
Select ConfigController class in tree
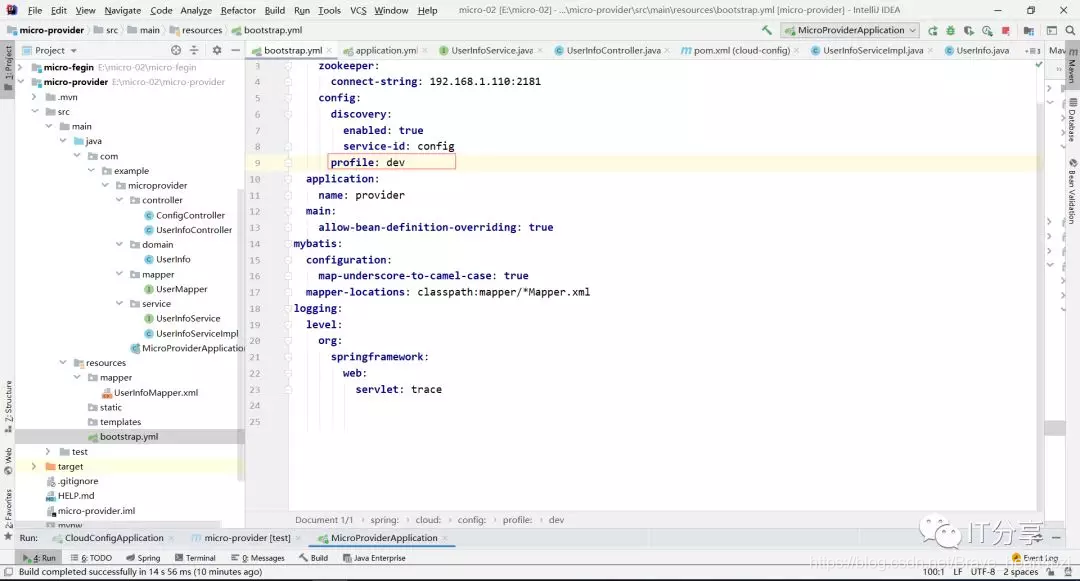pyautogui.click(x=190, y=215)
